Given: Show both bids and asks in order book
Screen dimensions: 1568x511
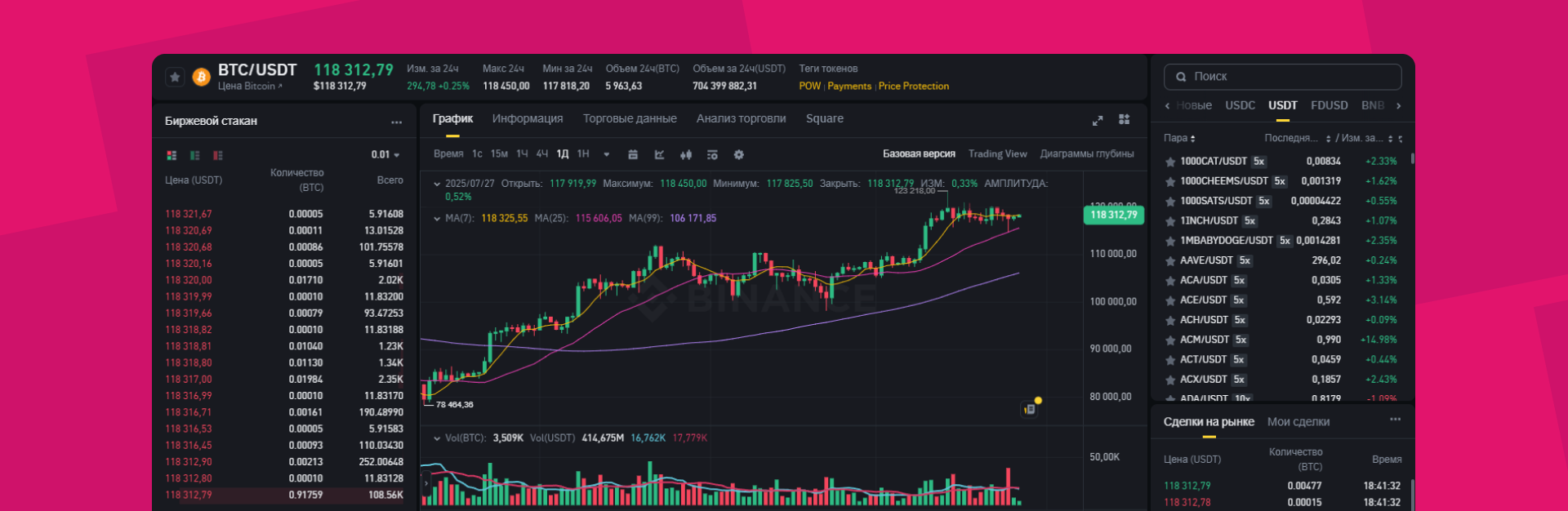Looking at the screenshot, I should [x=171, y=155].
